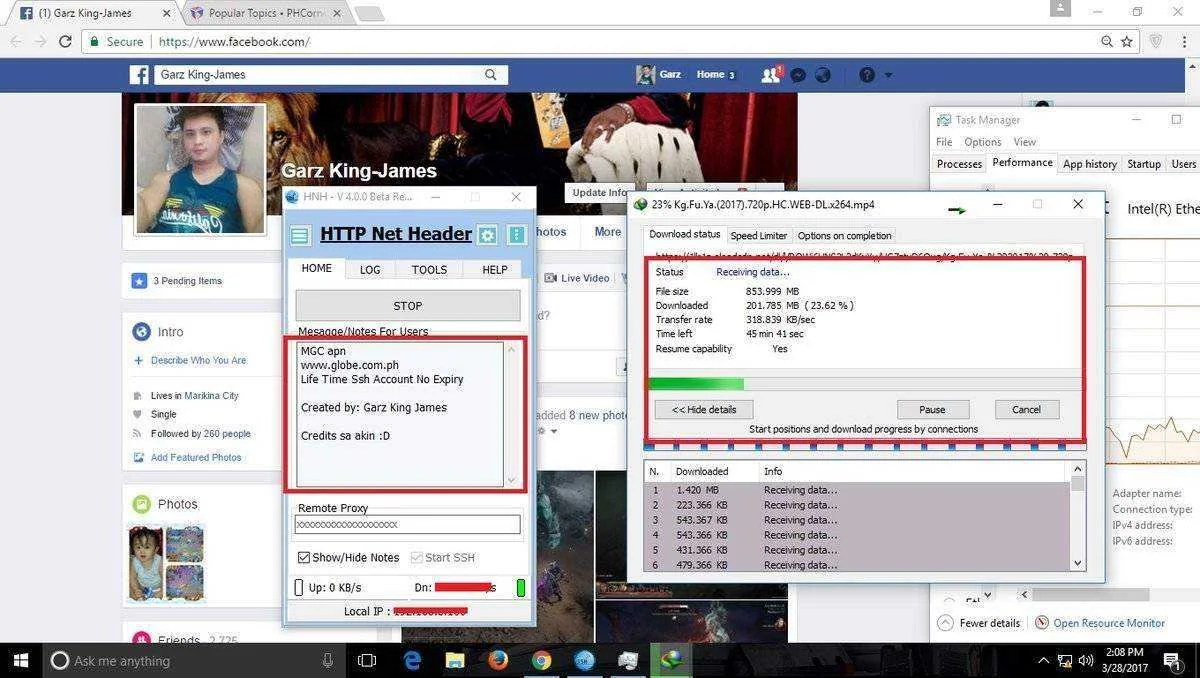Open File Explorer from the taskbar
Image resolution: width=1200 pixels, height=678 pixels.
click(x=455, y=660)
